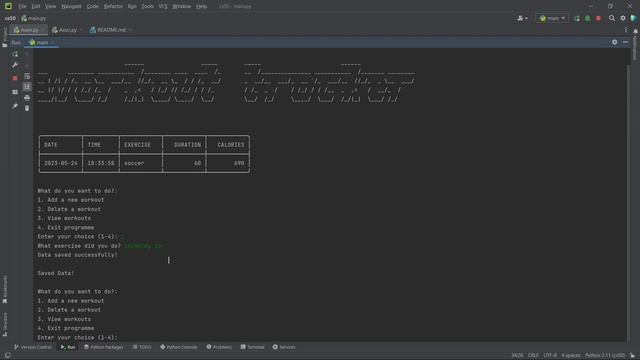Click the Rerun icon in the Run panel
Screen dimensions: 640x360
click(x=15, y=54)
